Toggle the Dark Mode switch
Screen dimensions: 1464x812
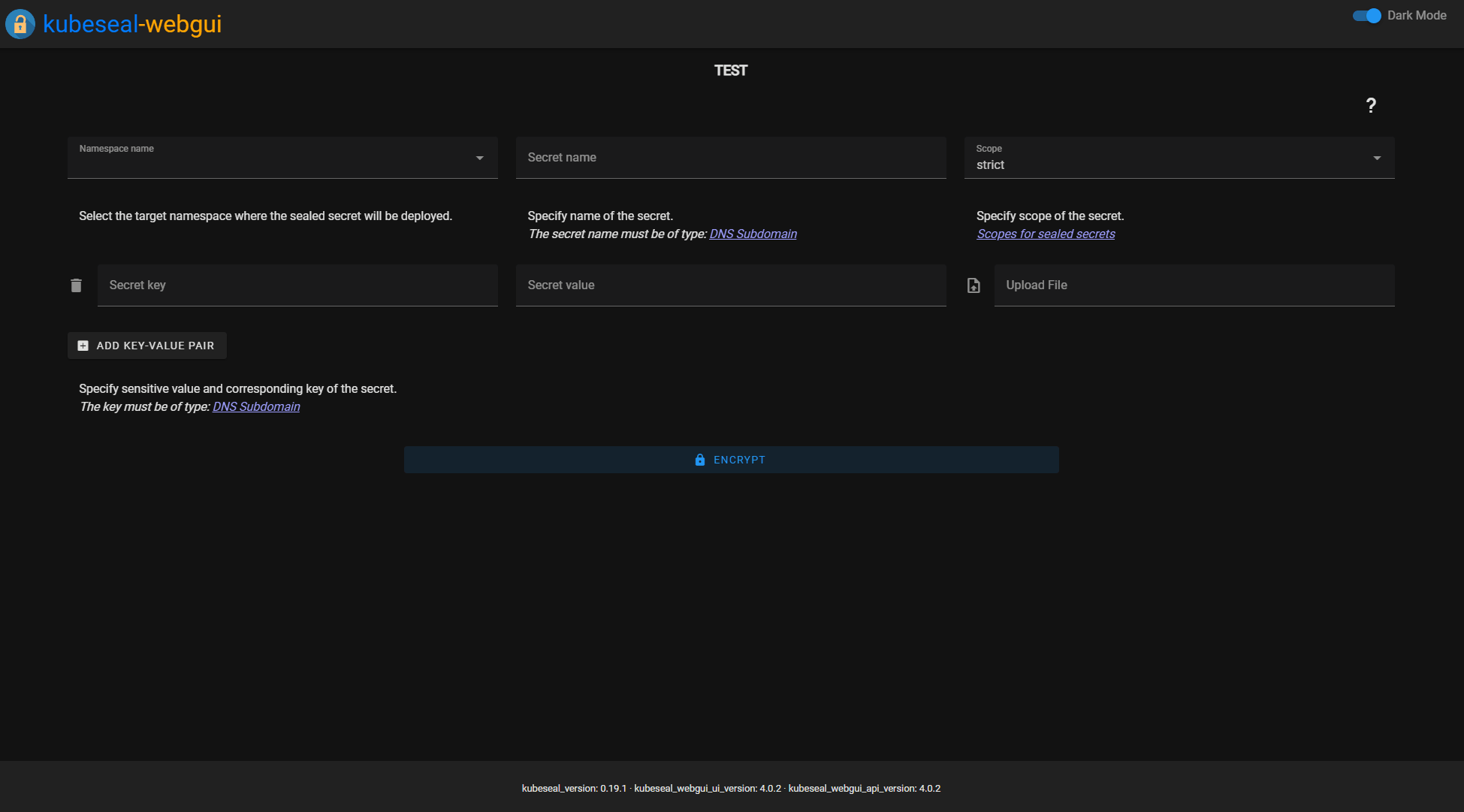pos(1366,16)
